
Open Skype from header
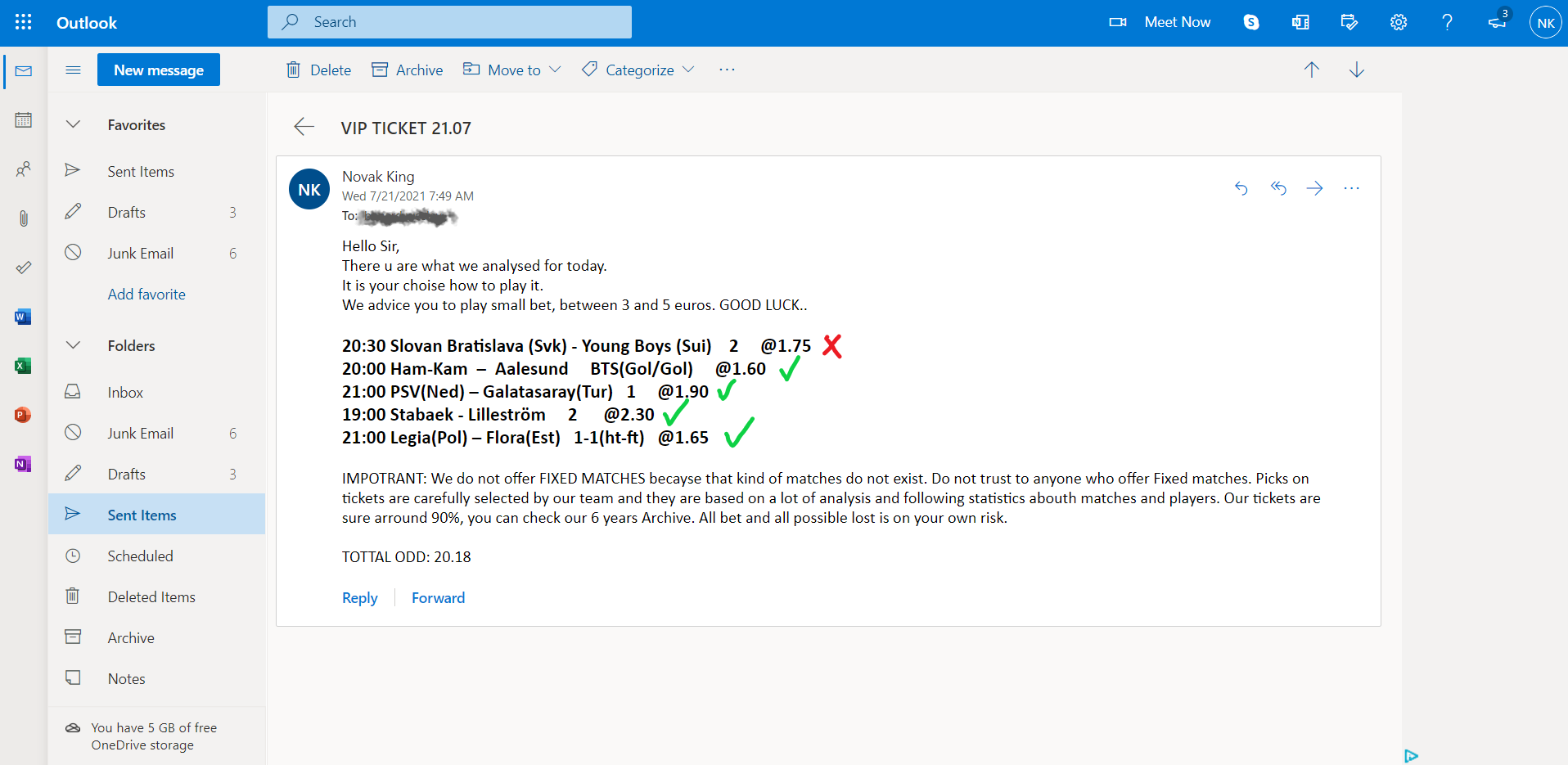(1251, 22)
